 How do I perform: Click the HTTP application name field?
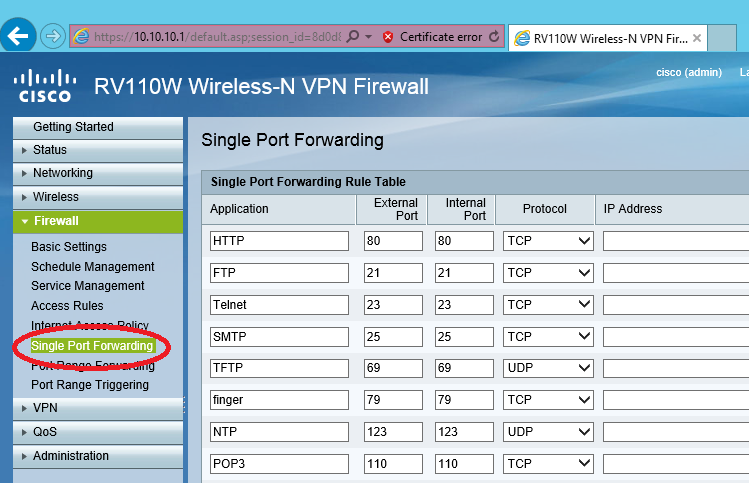click(279, 241)
